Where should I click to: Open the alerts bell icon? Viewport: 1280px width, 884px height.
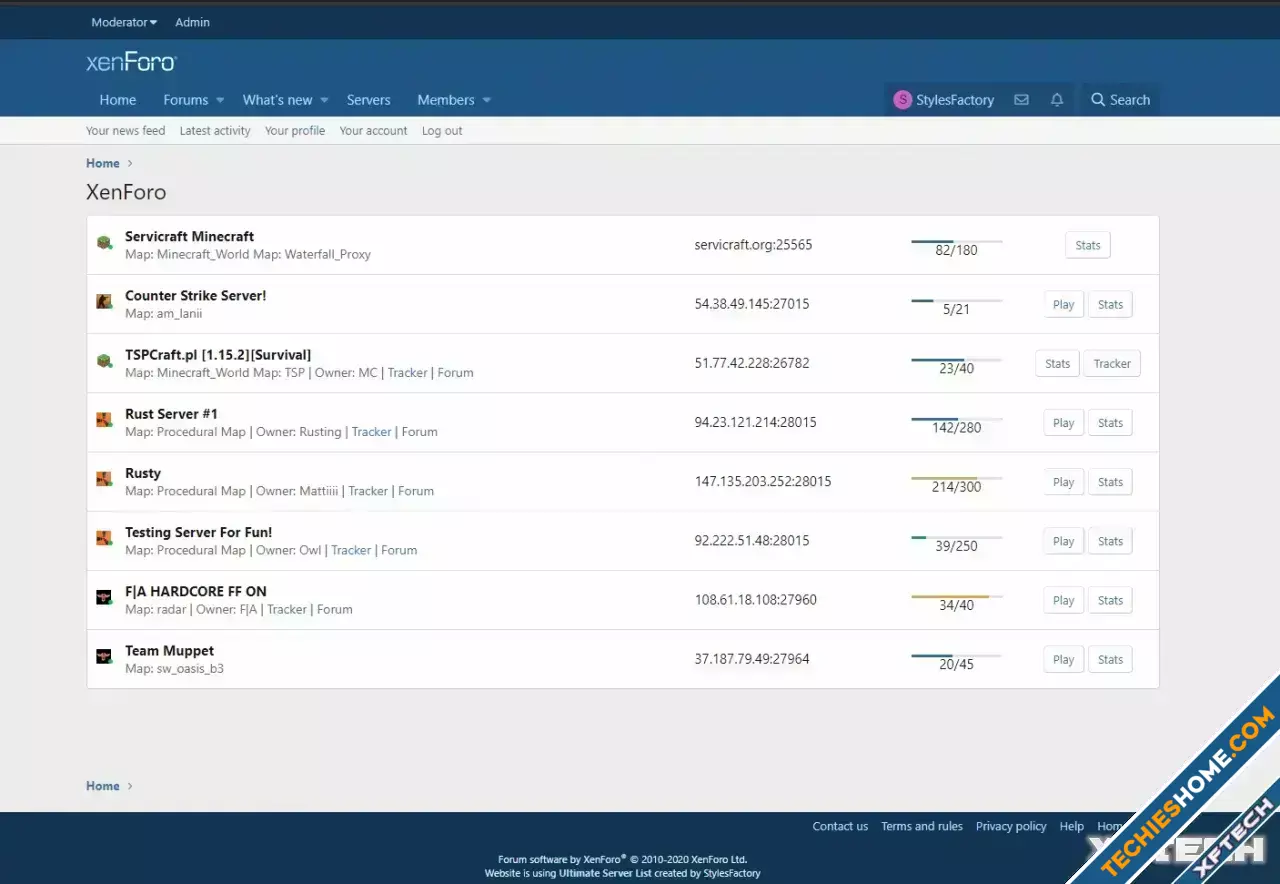1057,100
